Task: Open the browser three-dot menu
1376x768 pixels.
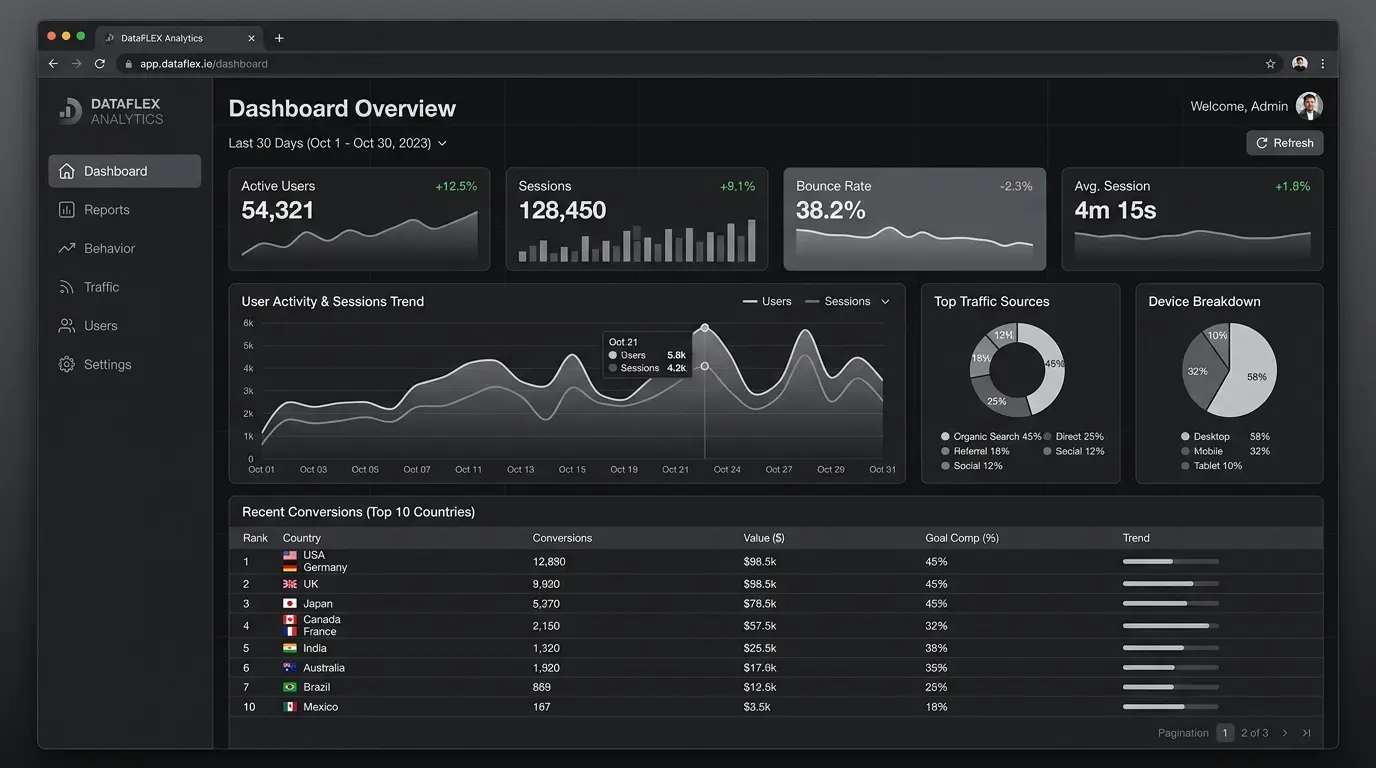Action: [x=1323, y=63]
